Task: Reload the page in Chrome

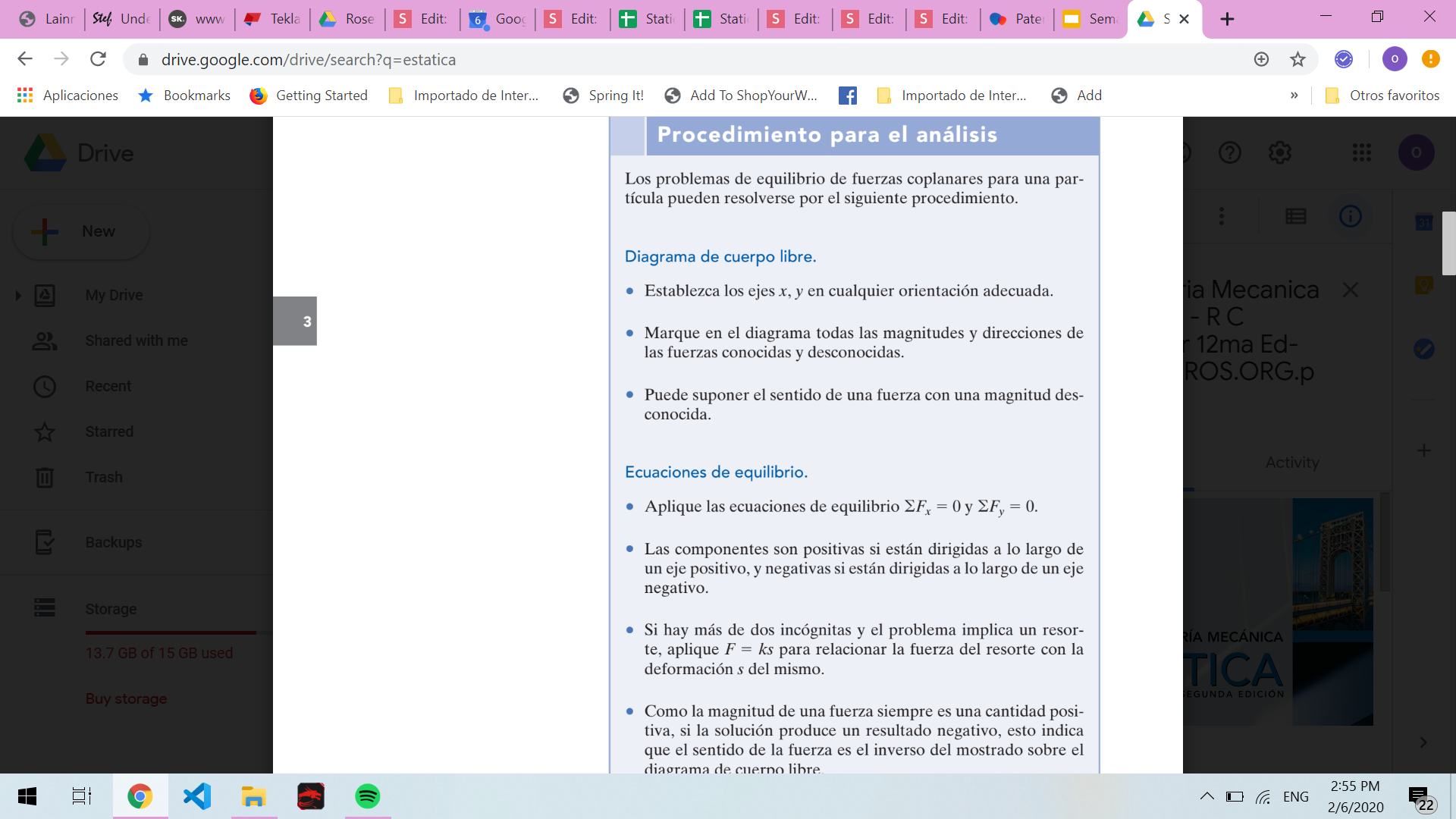Action: click(x=98, y=59)
